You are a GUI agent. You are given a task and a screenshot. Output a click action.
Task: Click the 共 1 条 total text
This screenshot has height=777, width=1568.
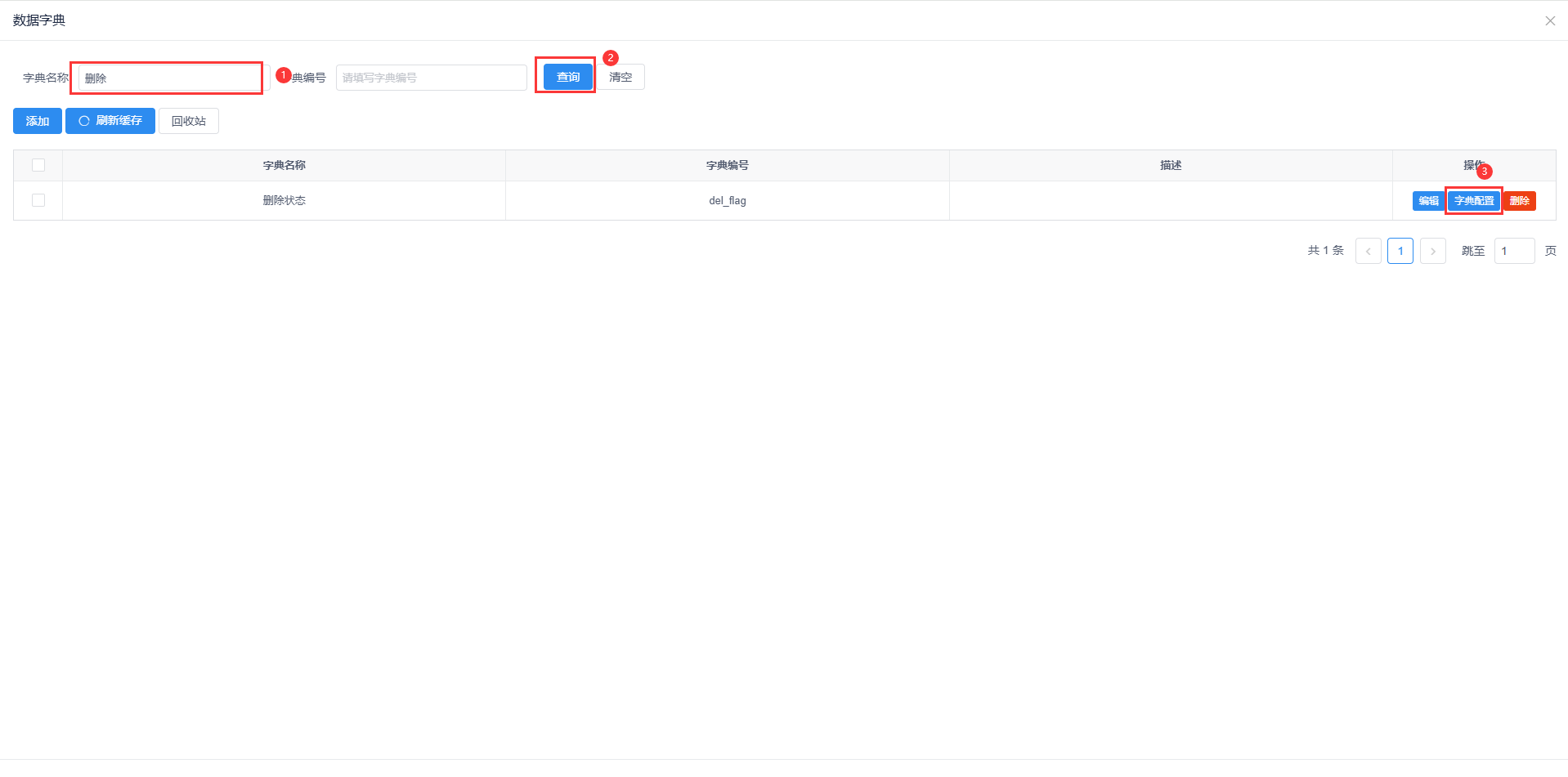[x=1326, y=251]
